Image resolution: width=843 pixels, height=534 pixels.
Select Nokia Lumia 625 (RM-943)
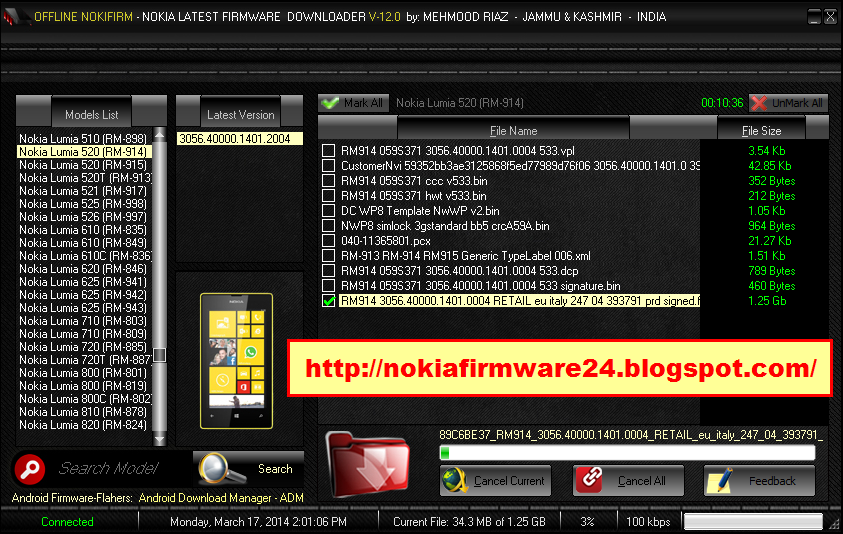tap(83, 308)
